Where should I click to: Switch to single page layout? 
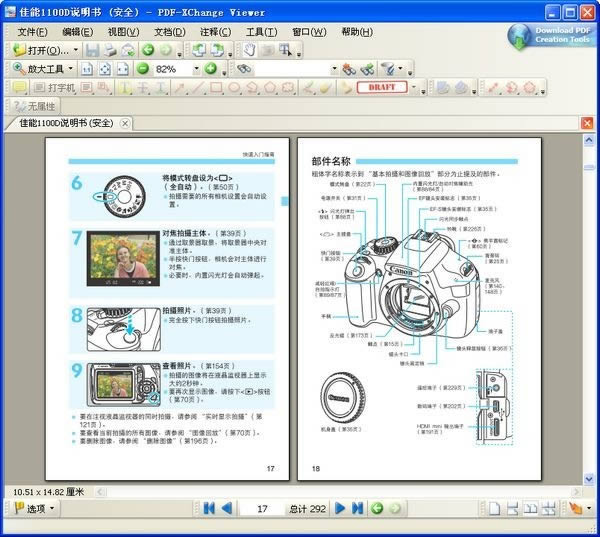coord(494,508)
